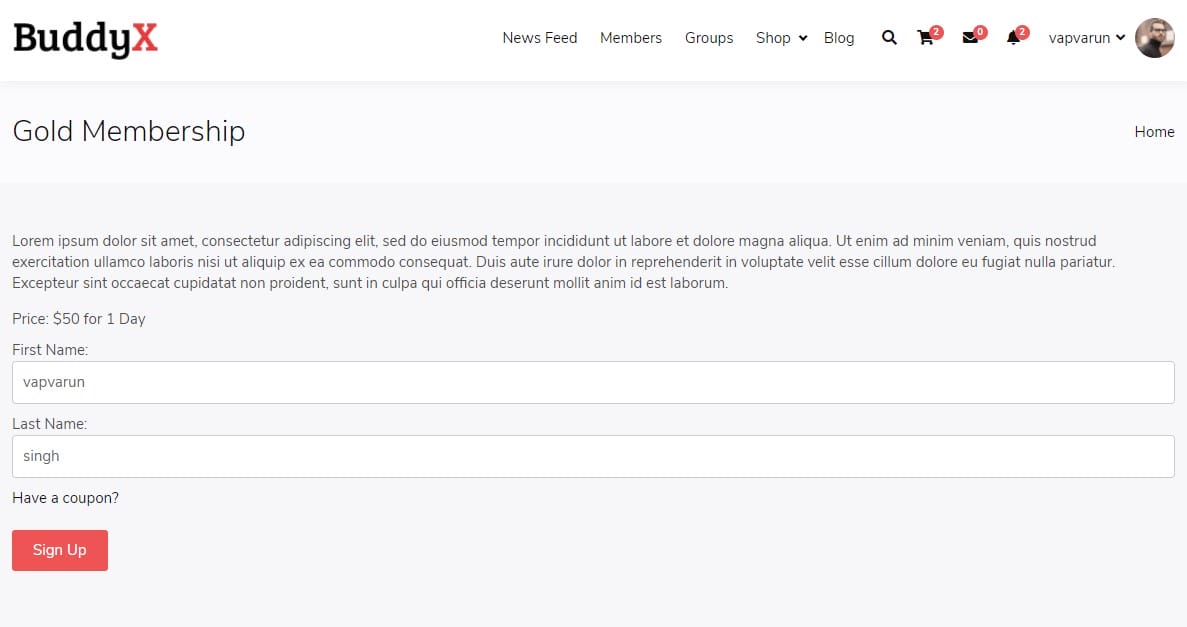Open the messages envelope icon
This screenshot has height=627, width=1187.
(969, 39)
